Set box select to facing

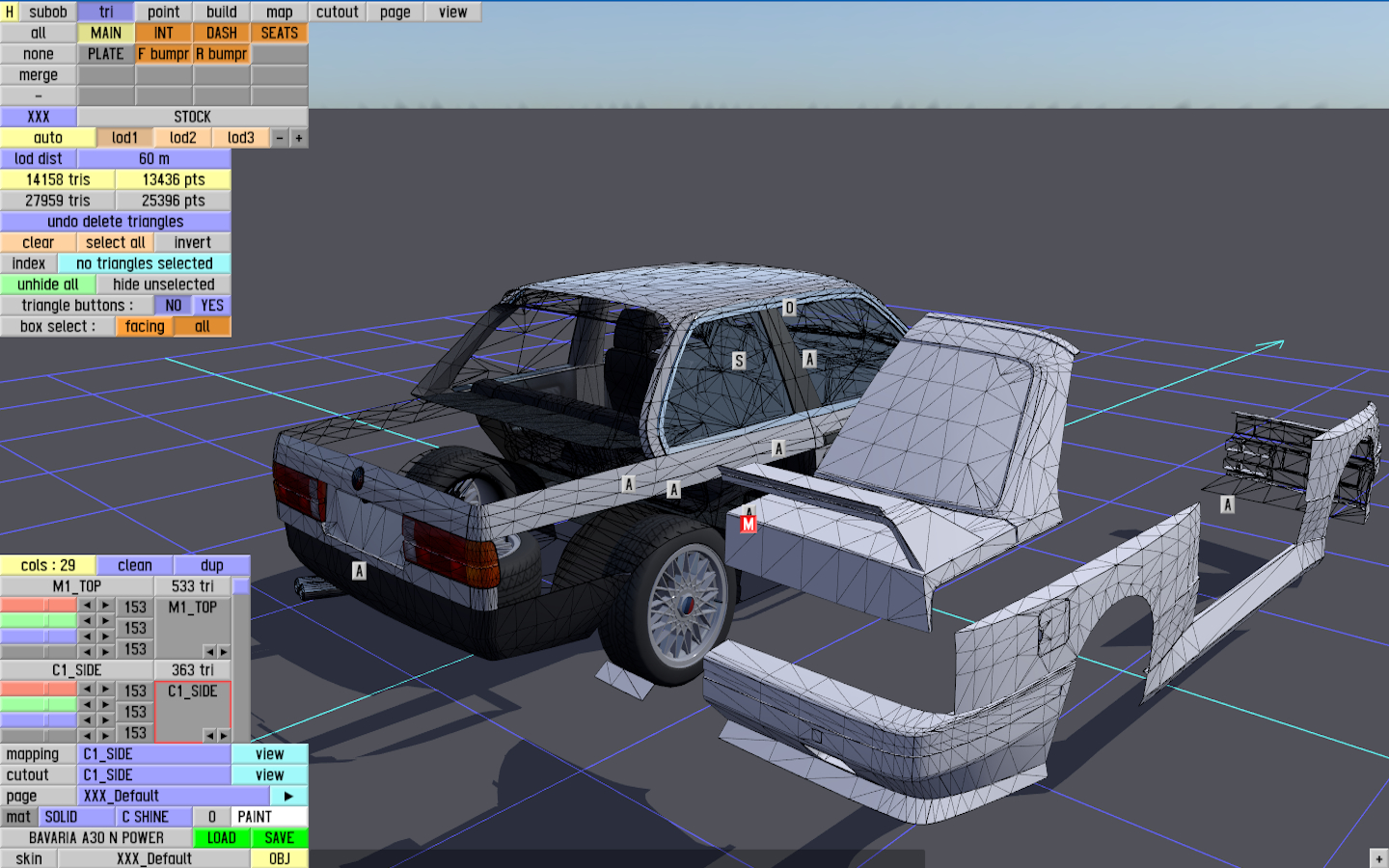coord(145,327)
